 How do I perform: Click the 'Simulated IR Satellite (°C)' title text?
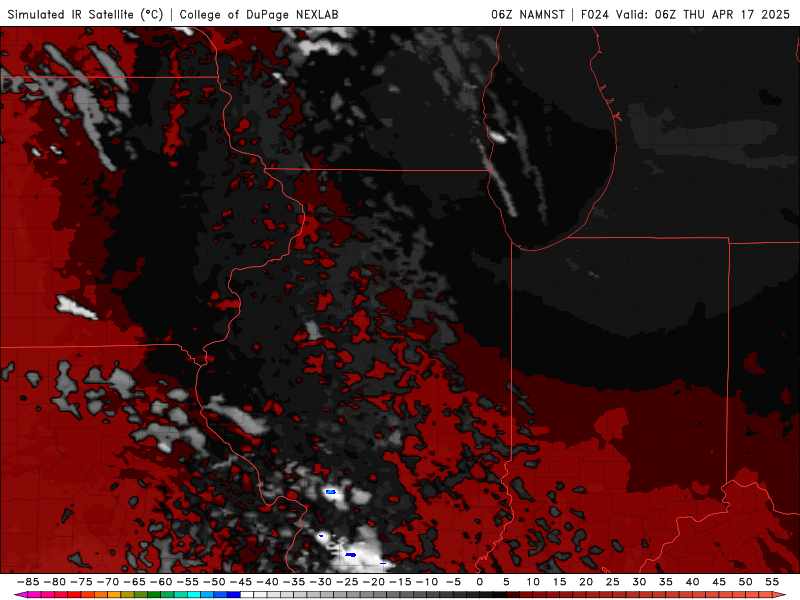tap(85, 14)
